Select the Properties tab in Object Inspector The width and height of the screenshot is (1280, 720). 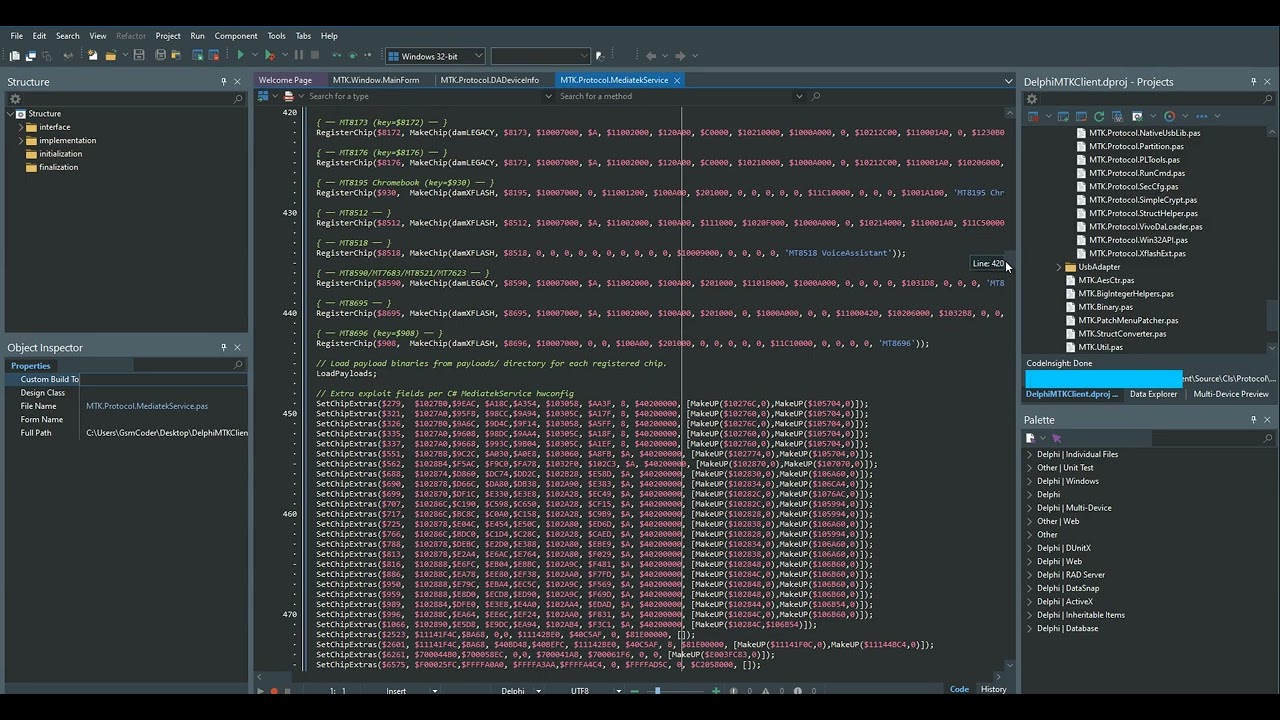(30, 366)
